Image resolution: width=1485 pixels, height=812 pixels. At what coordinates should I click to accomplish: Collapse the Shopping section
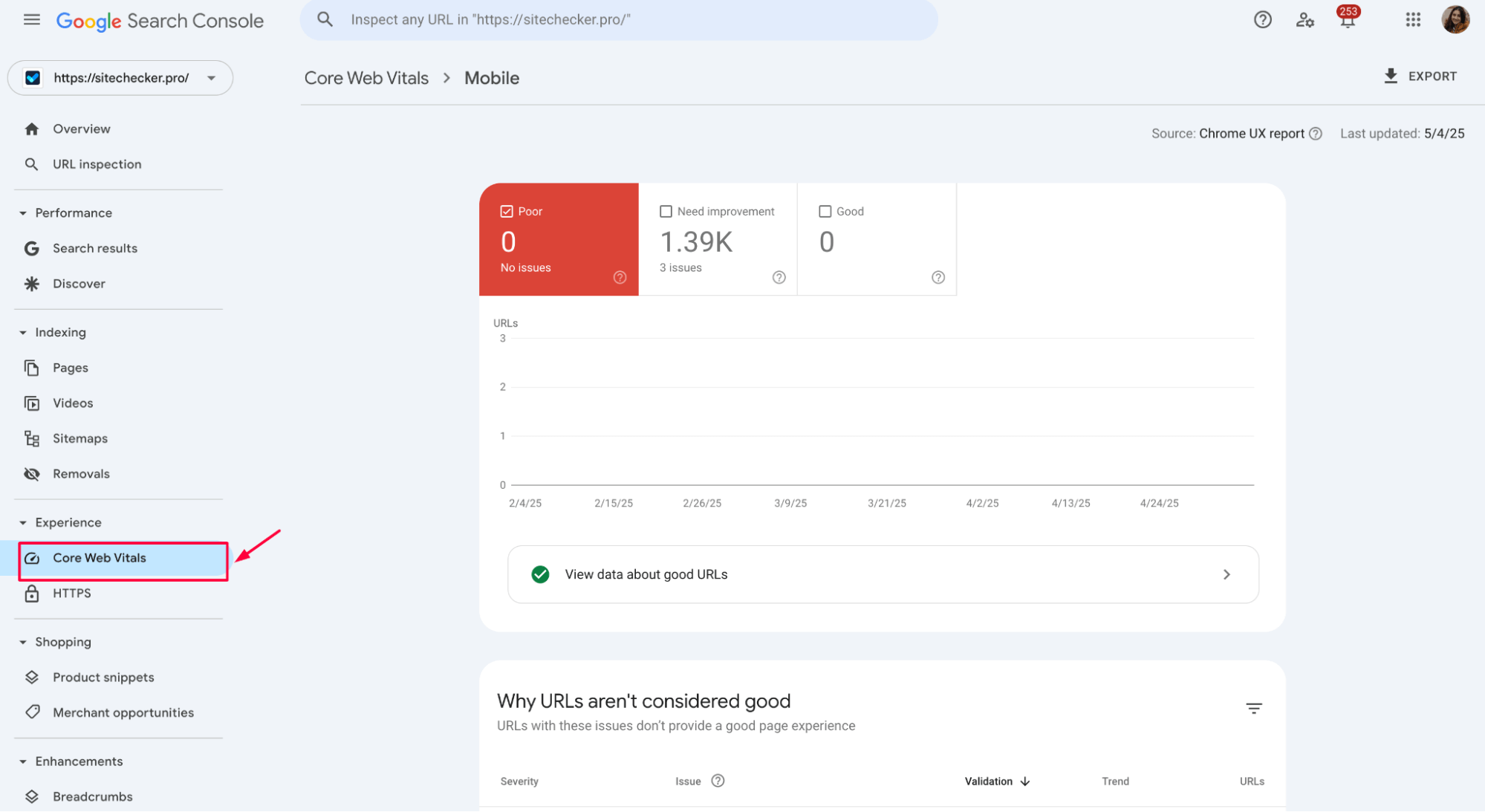(x=23, y=643)
